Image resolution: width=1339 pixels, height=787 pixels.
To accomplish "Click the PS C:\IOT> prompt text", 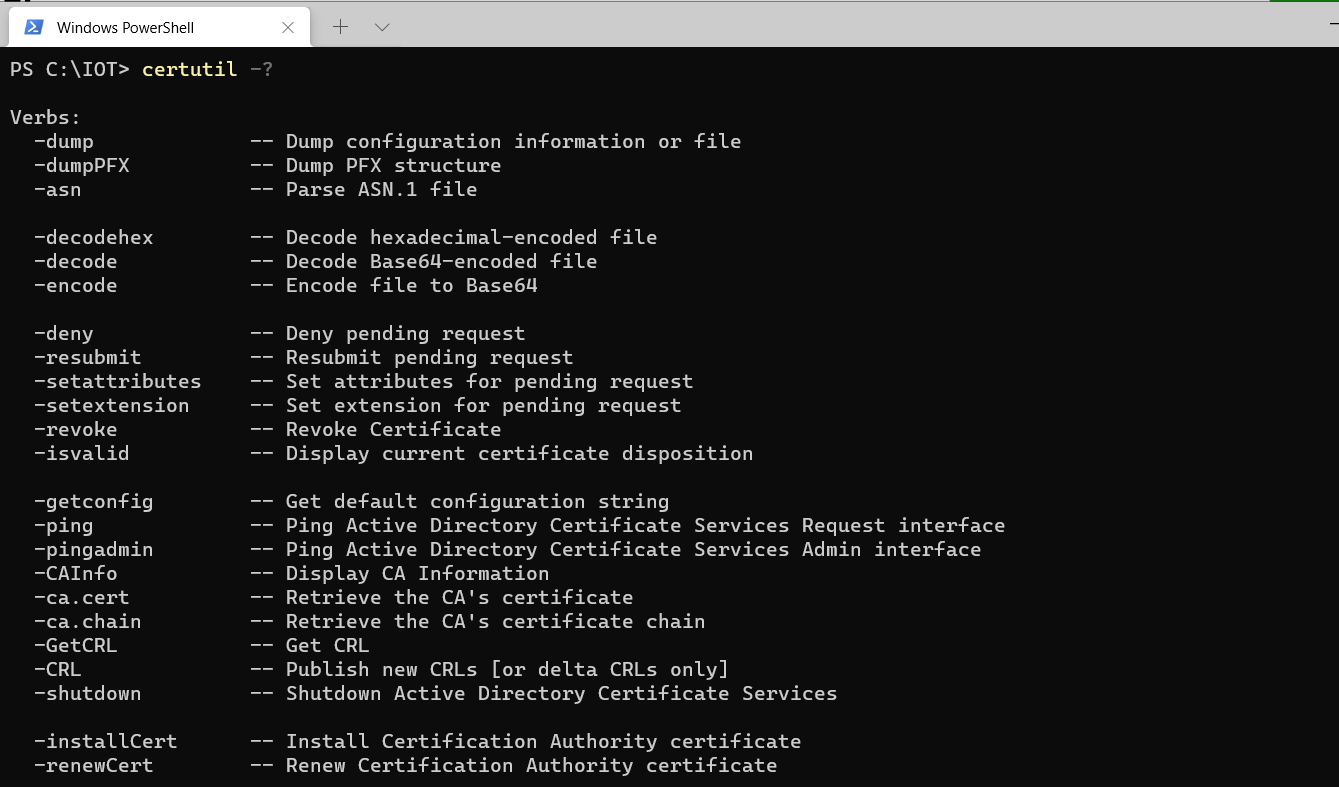I will 65,70.
